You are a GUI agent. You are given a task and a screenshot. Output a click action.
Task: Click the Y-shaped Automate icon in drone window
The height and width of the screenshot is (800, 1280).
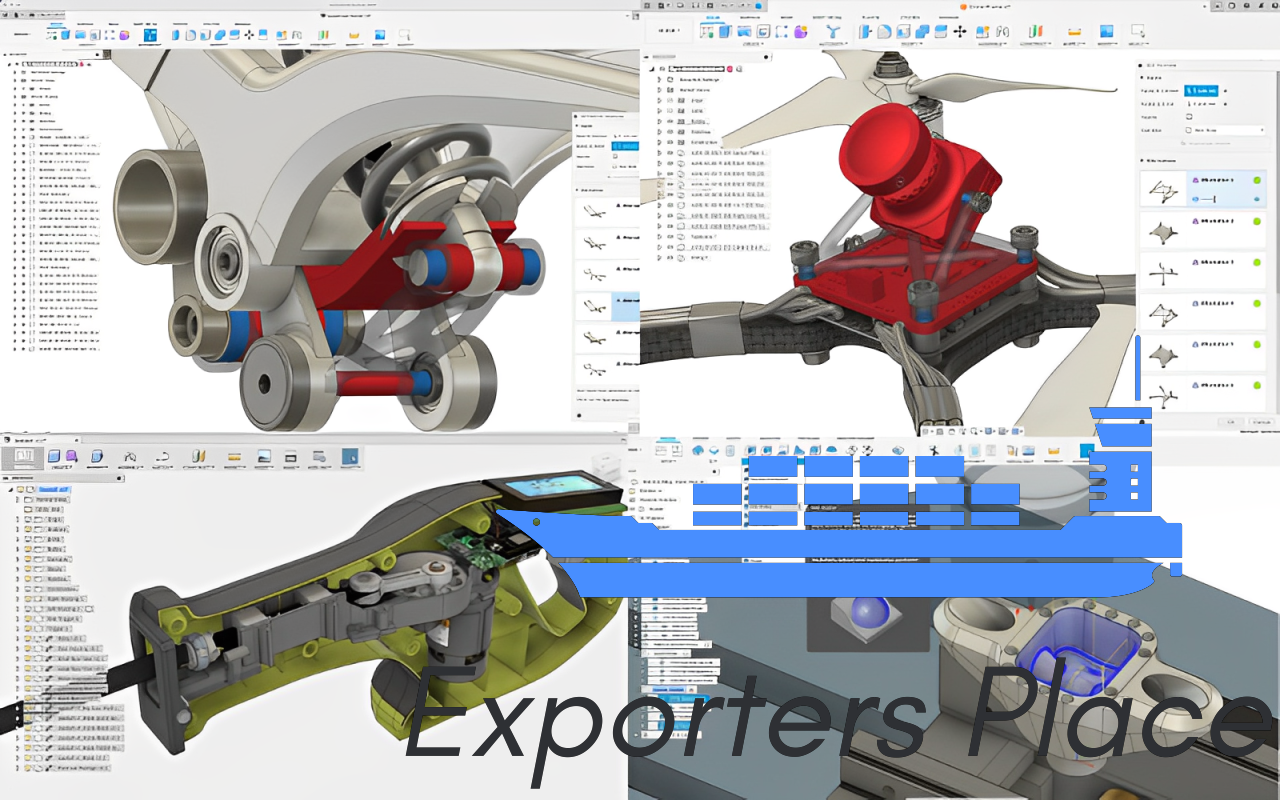(x=832, y=32)
